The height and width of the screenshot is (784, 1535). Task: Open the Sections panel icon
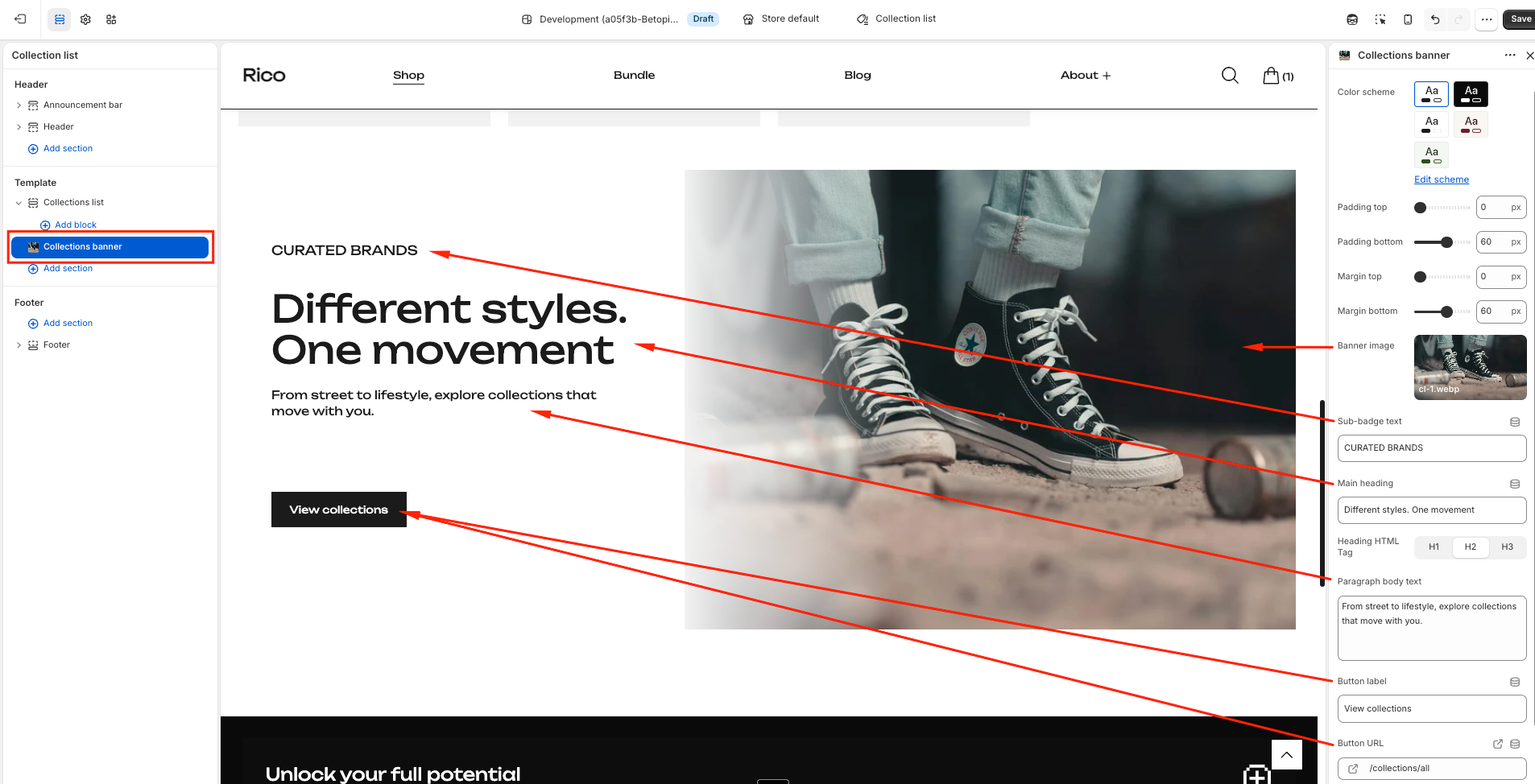click(60, 19)
